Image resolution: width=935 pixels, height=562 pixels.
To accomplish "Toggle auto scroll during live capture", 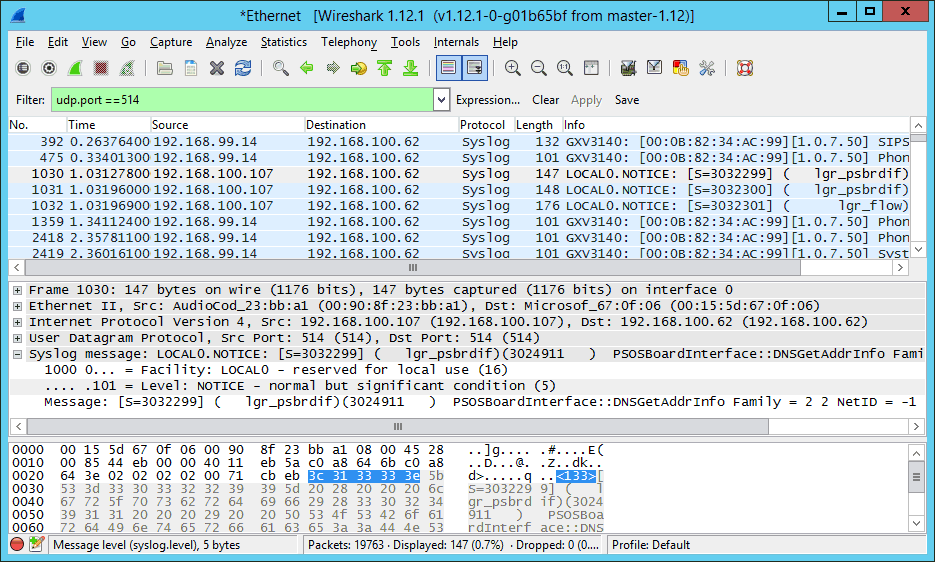I will pos(475,68).
